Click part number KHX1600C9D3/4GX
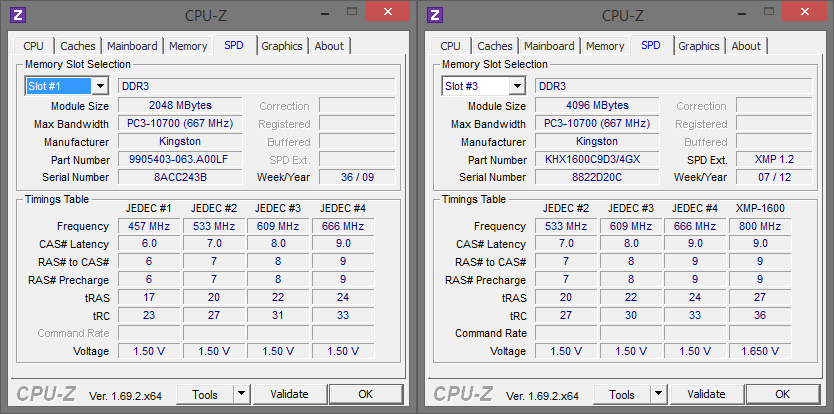834x414 pixels. (x=597, y=159)
